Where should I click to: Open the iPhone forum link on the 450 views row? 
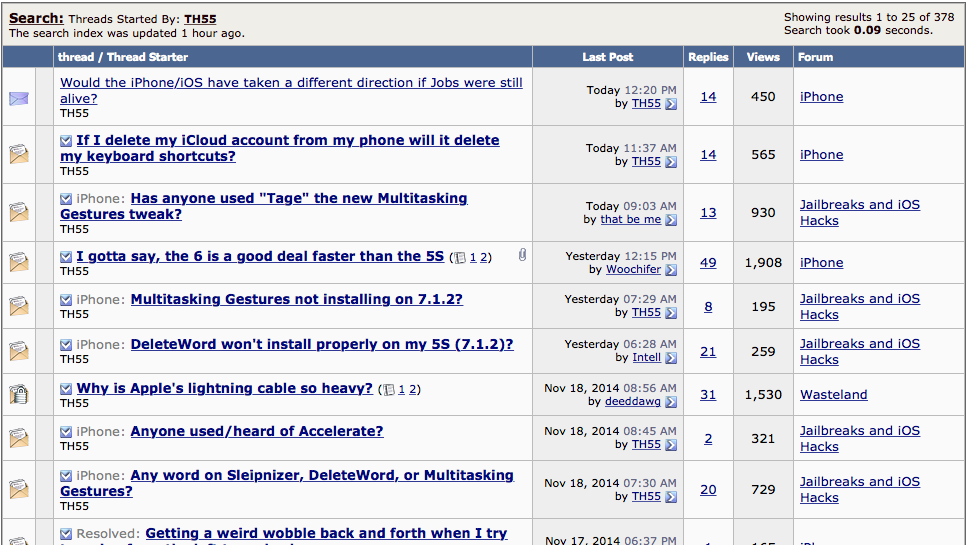click(822, 97)
